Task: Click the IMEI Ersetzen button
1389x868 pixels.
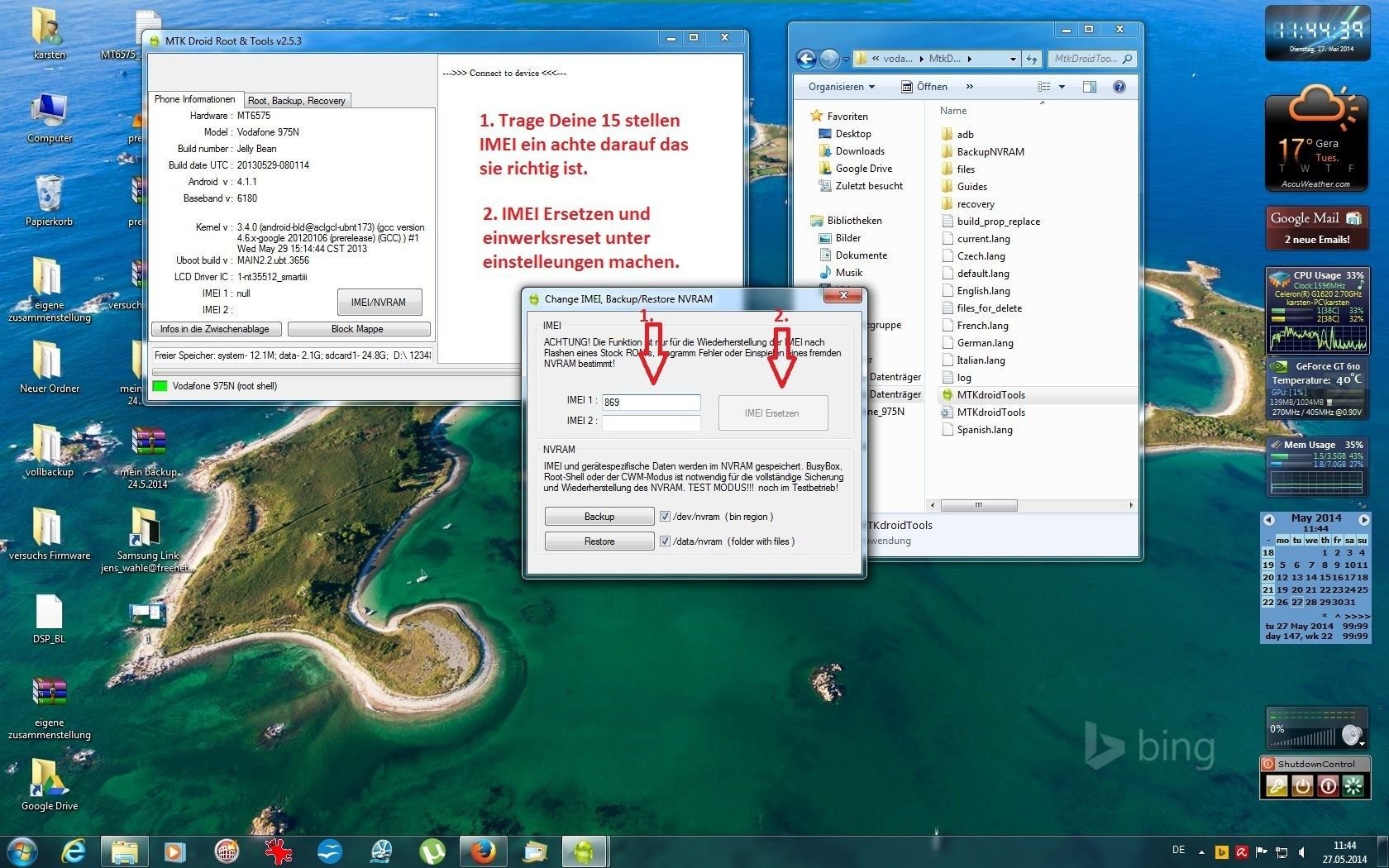Action: 772,413
